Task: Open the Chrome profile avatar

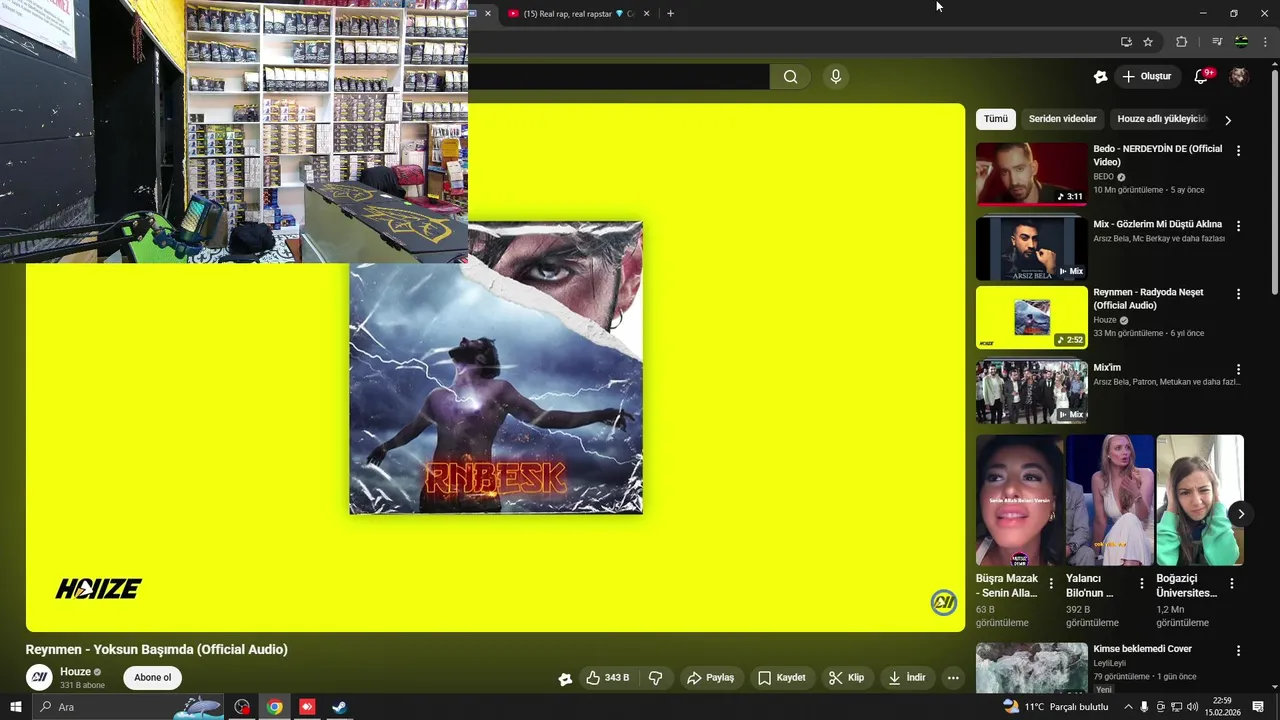Action: tap(1241, 42)
